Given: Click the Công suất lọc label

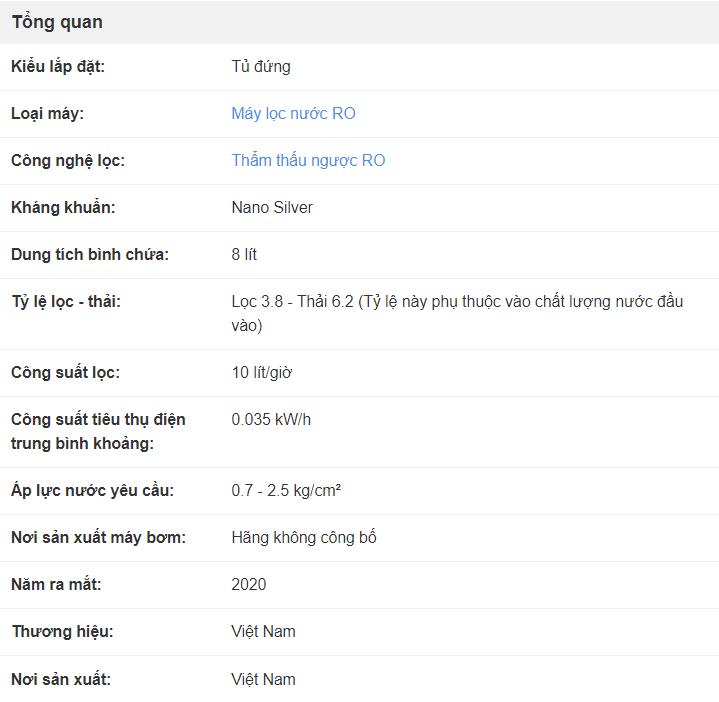Looking at the screenshot, I should pos(65,373).
